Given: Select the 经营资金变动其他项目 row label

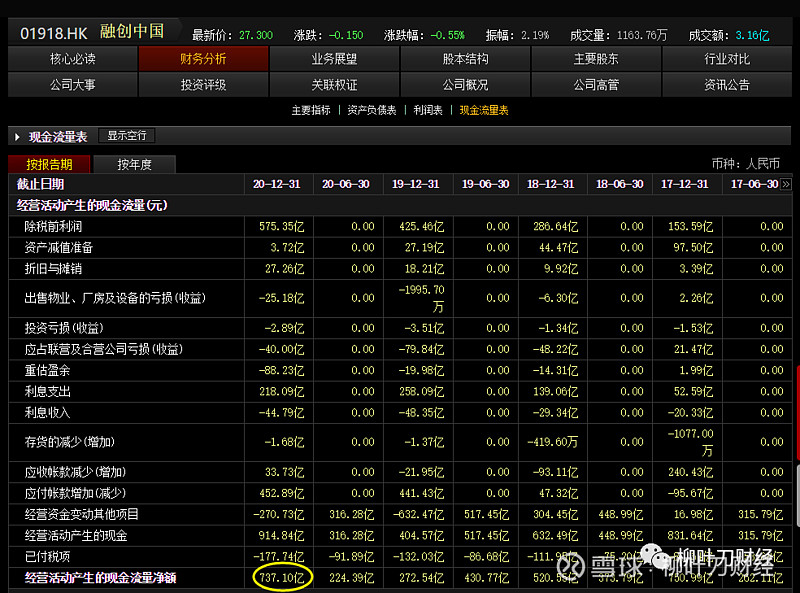Looking at the screenshot, I should 81,514.
